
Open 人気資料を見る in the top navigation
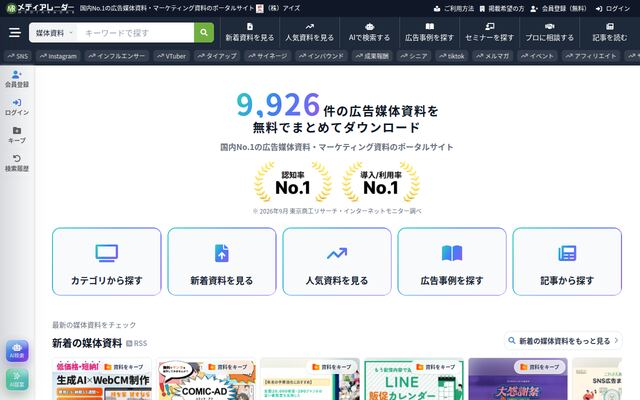pos(309,32)
